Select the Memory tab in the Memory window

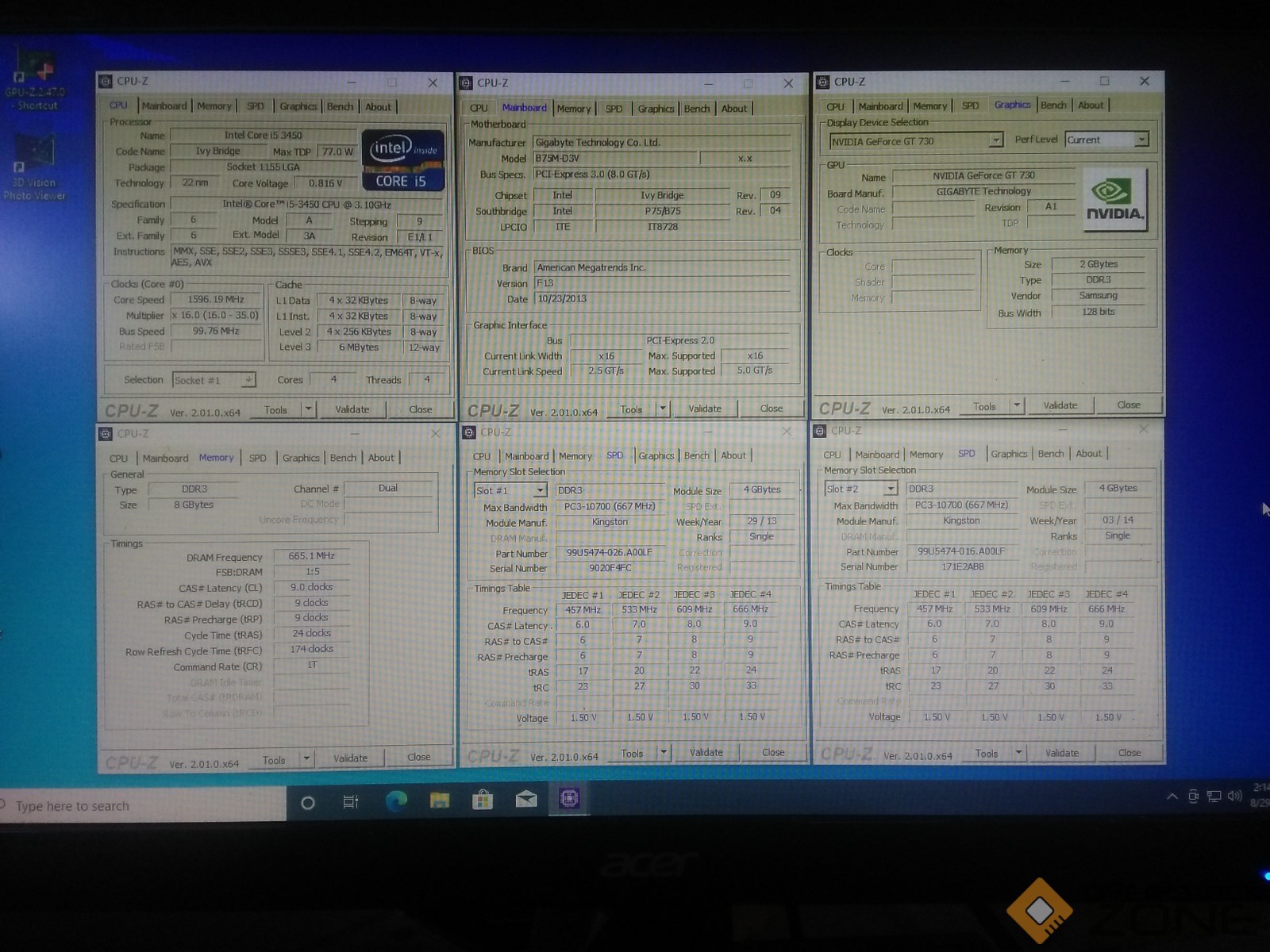coord(216,458)
